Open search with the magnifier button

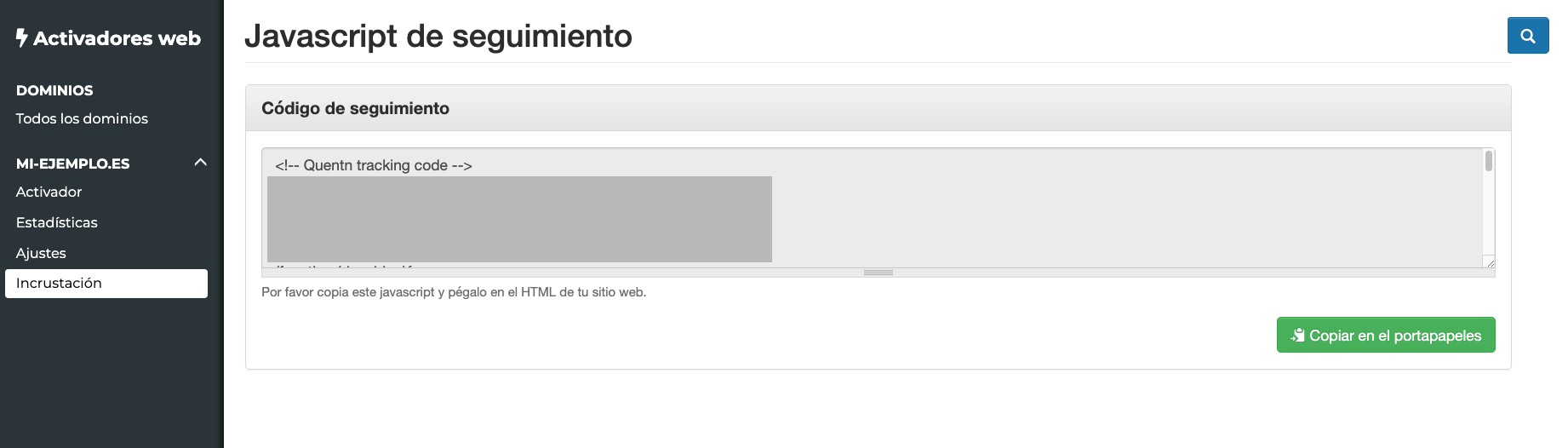(x=1528, y=36)
